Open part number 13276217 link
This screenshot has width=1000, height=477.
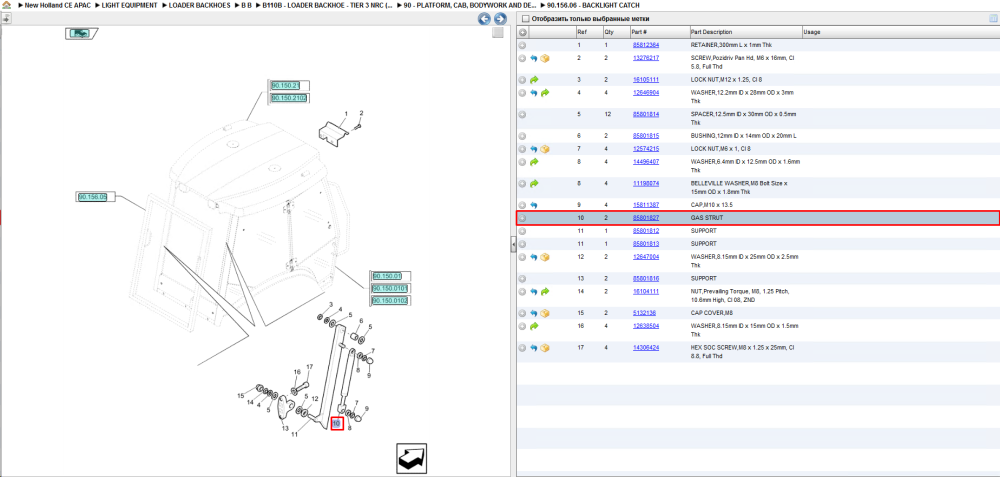point(645,58)
